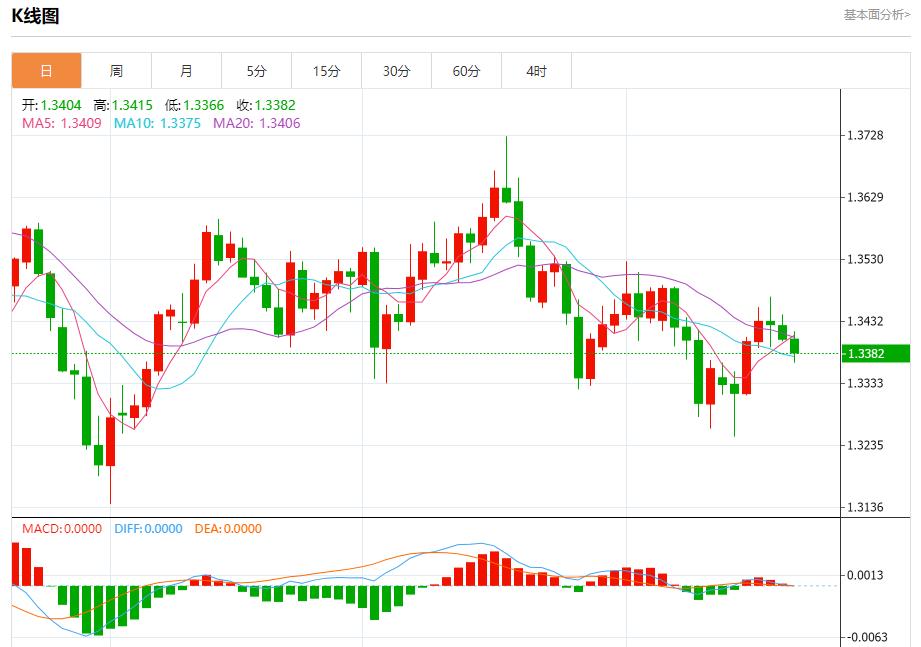Switch to the 周 weekly timeframe tab
The height and width of the screenshot is (647, 921).
click(x=116, y=70)
